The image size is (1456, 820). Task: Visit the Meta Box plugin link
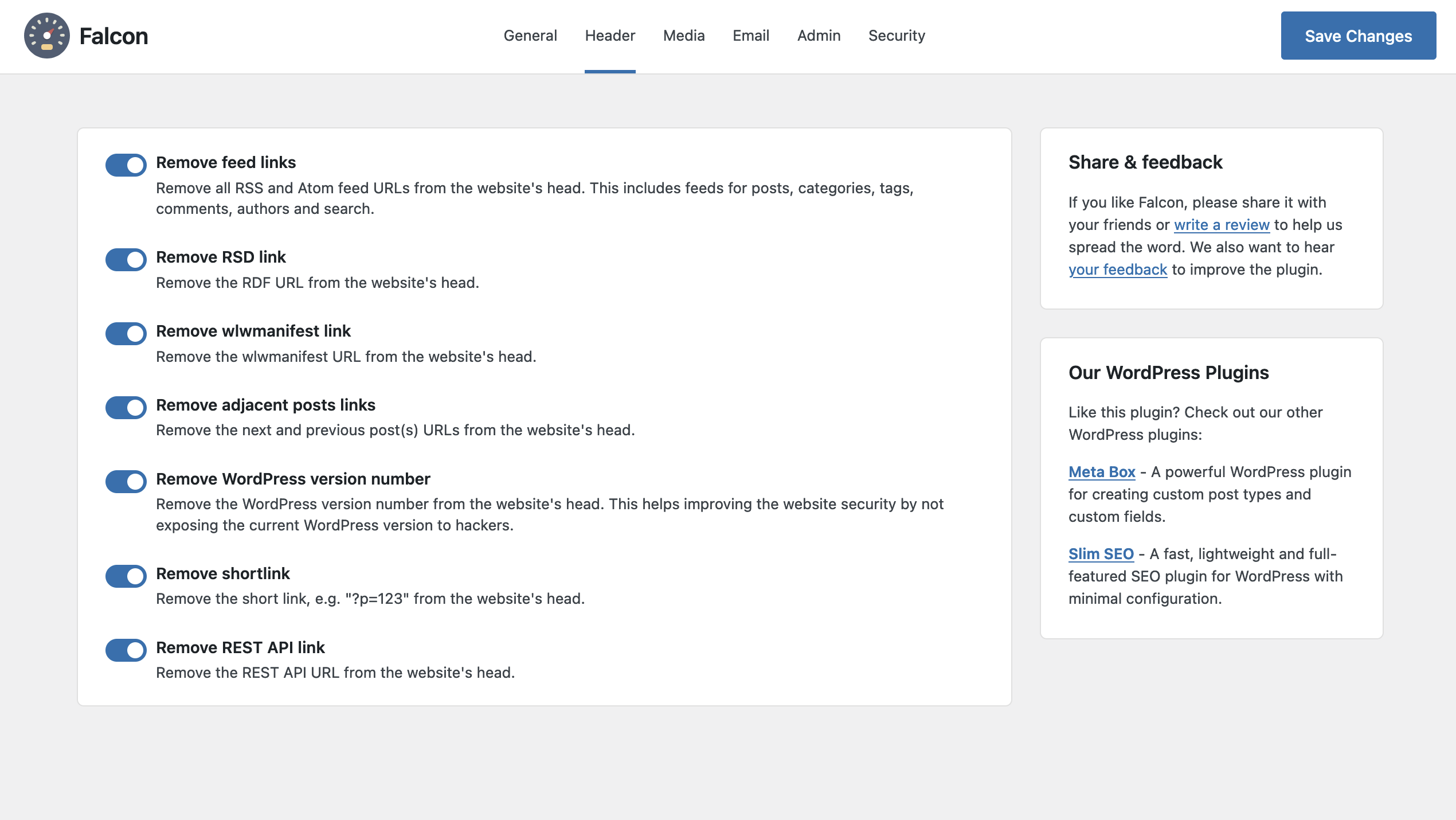1101,472
